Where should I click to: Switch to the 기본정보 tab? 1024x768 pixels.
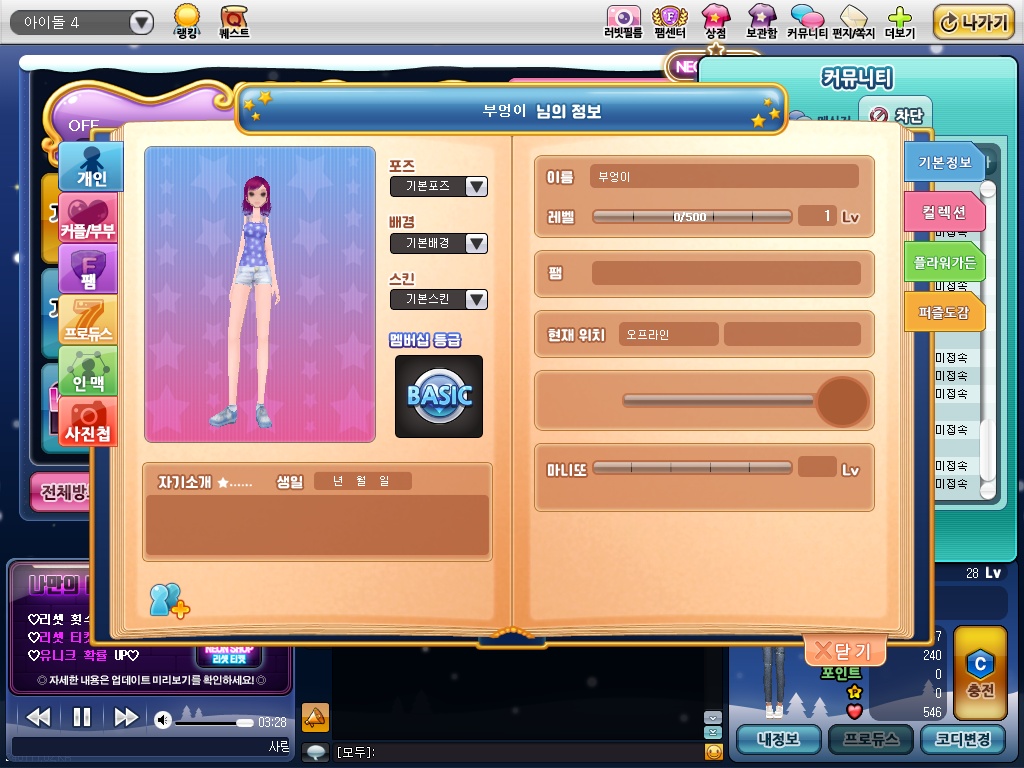944,162
